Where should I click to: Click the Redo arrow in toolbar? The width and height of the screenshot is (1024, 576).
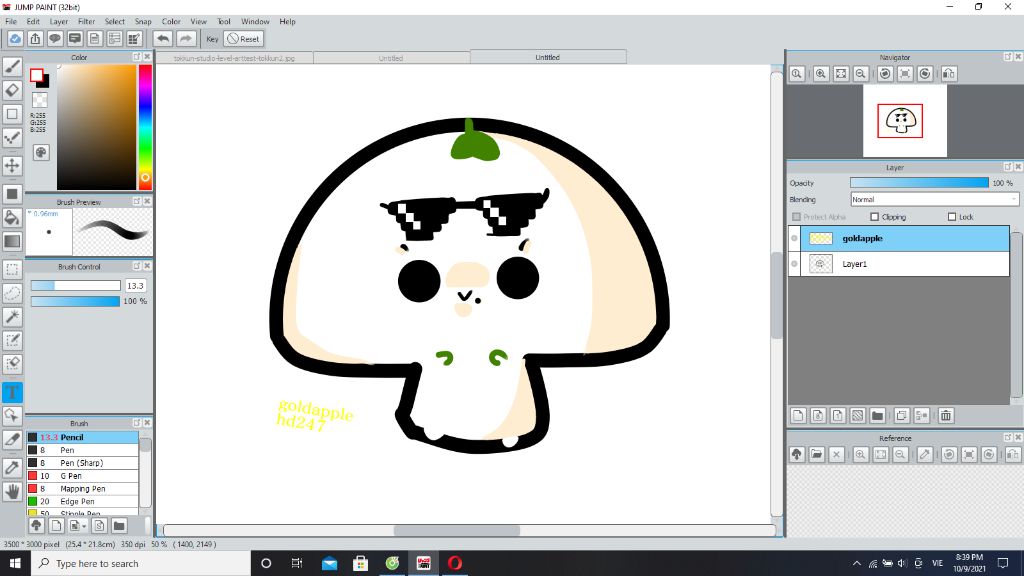[186, 39]
